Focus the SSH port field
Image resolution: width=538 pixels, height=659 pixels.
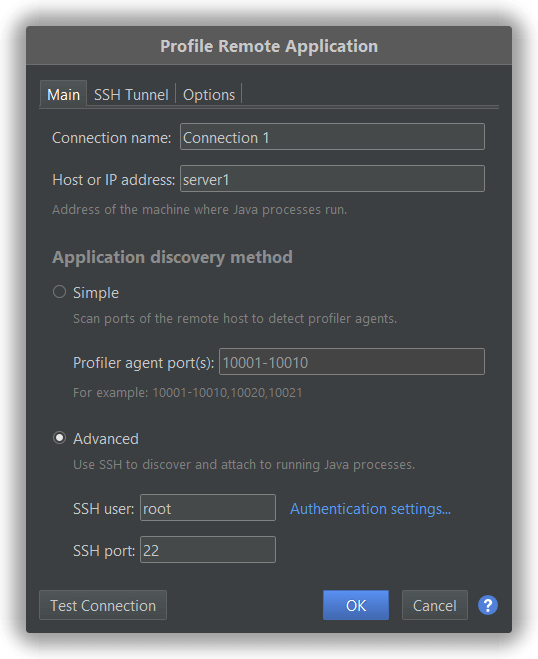pyautogui.click(x=208, y=549)
